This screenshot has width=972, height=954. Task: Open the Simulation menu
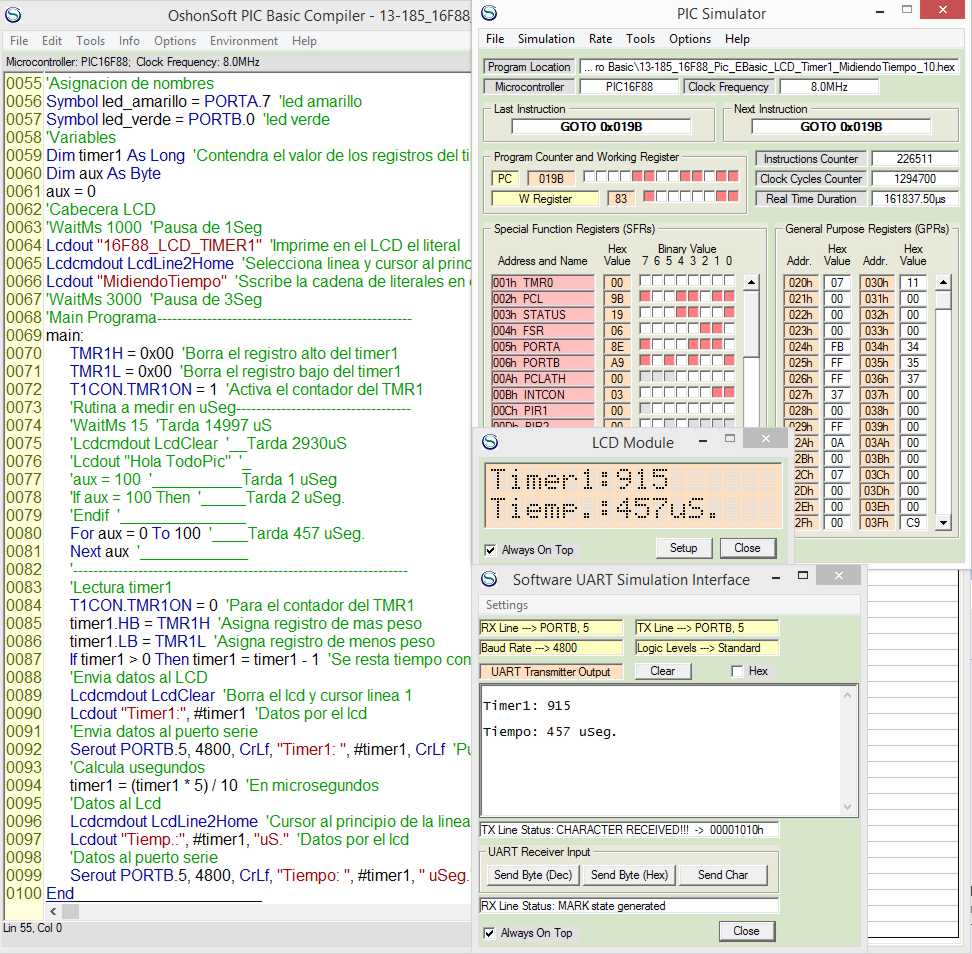pyautogui.click(x=546, y=39)
